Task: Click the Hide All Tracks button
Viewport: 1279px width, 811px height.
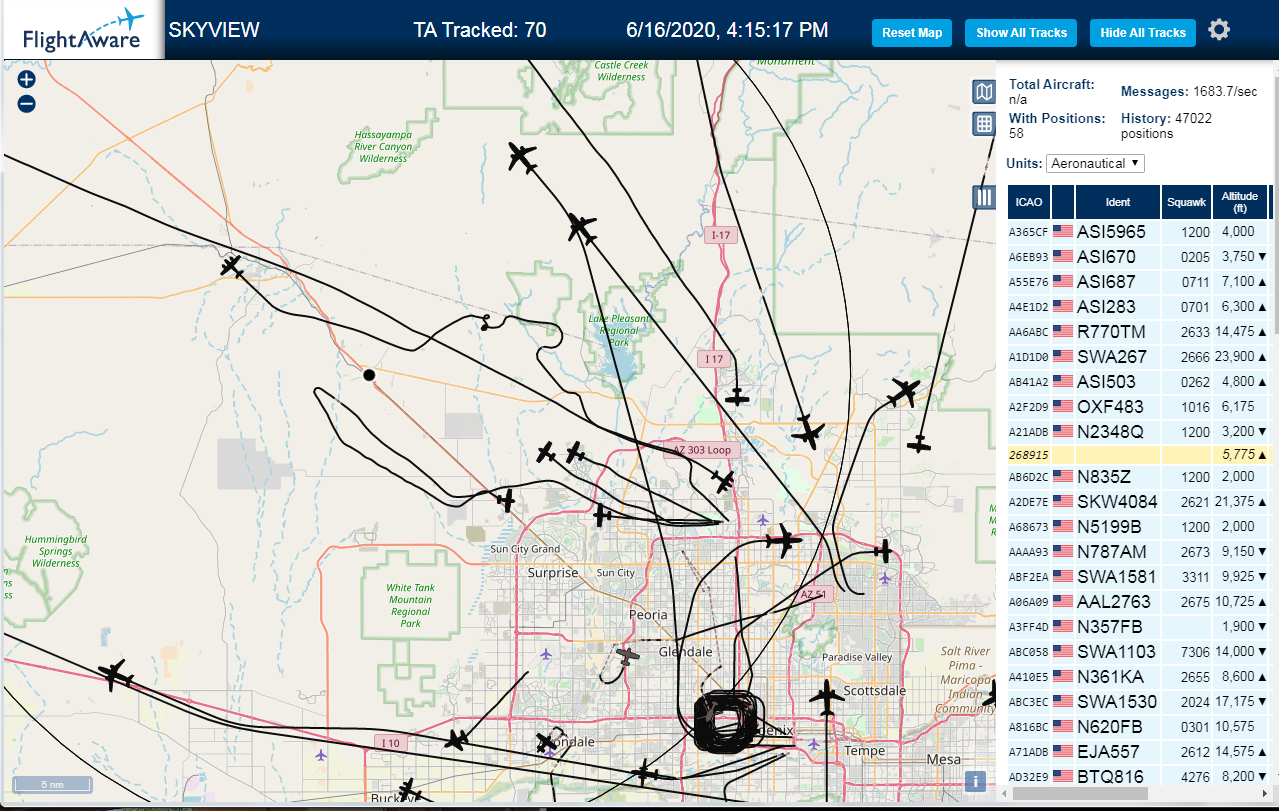Action: [x=1142, y=33]
